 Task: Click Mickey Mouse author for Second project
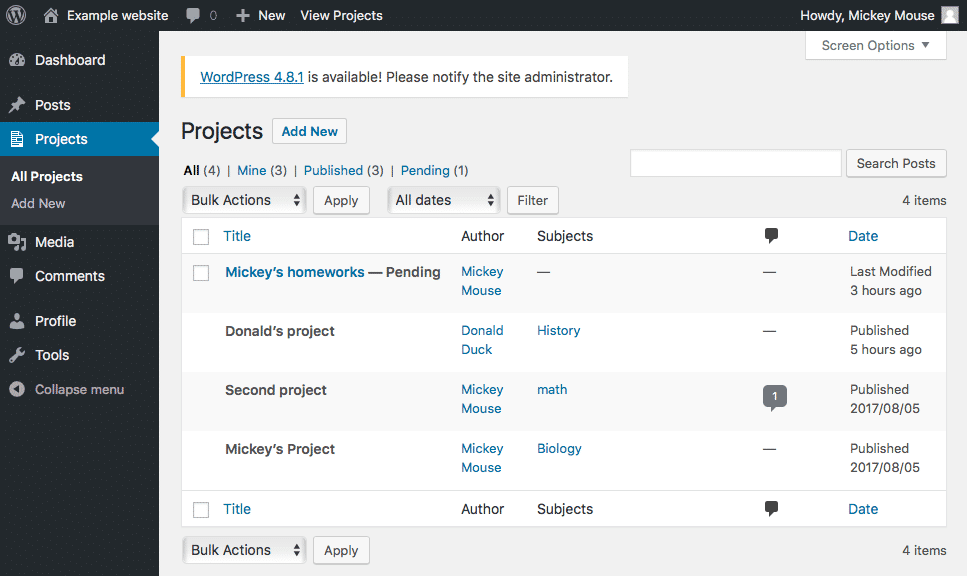point(482,399)
